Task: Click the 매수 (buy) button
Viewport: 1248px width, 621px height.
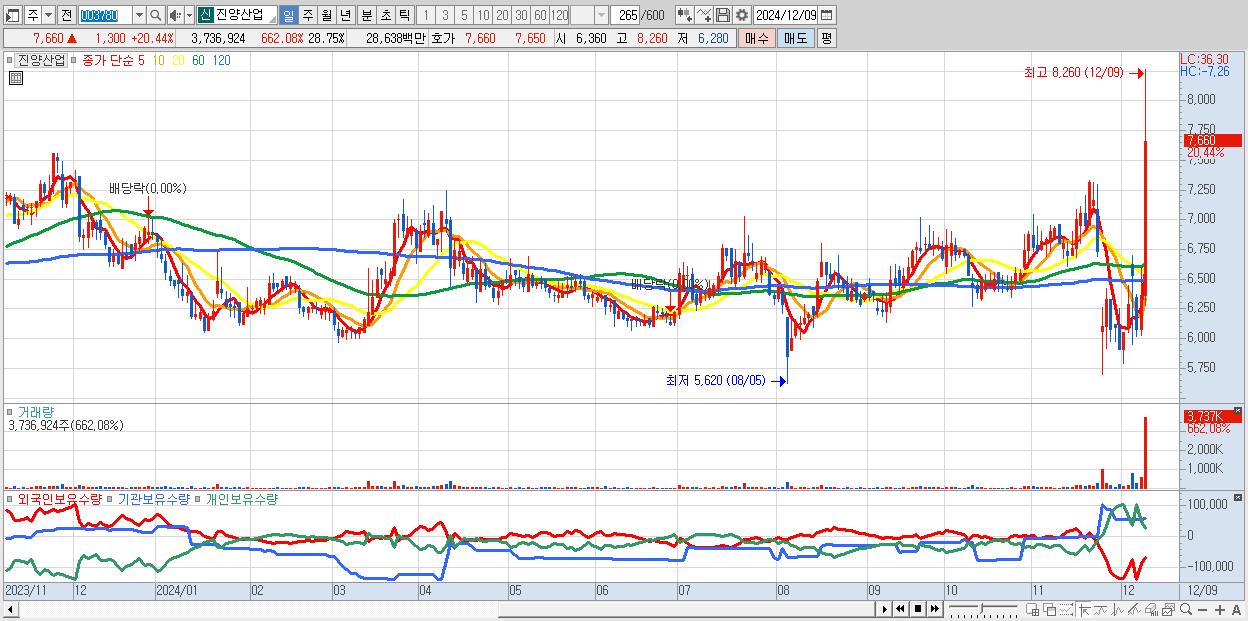Action: point(757,38)
